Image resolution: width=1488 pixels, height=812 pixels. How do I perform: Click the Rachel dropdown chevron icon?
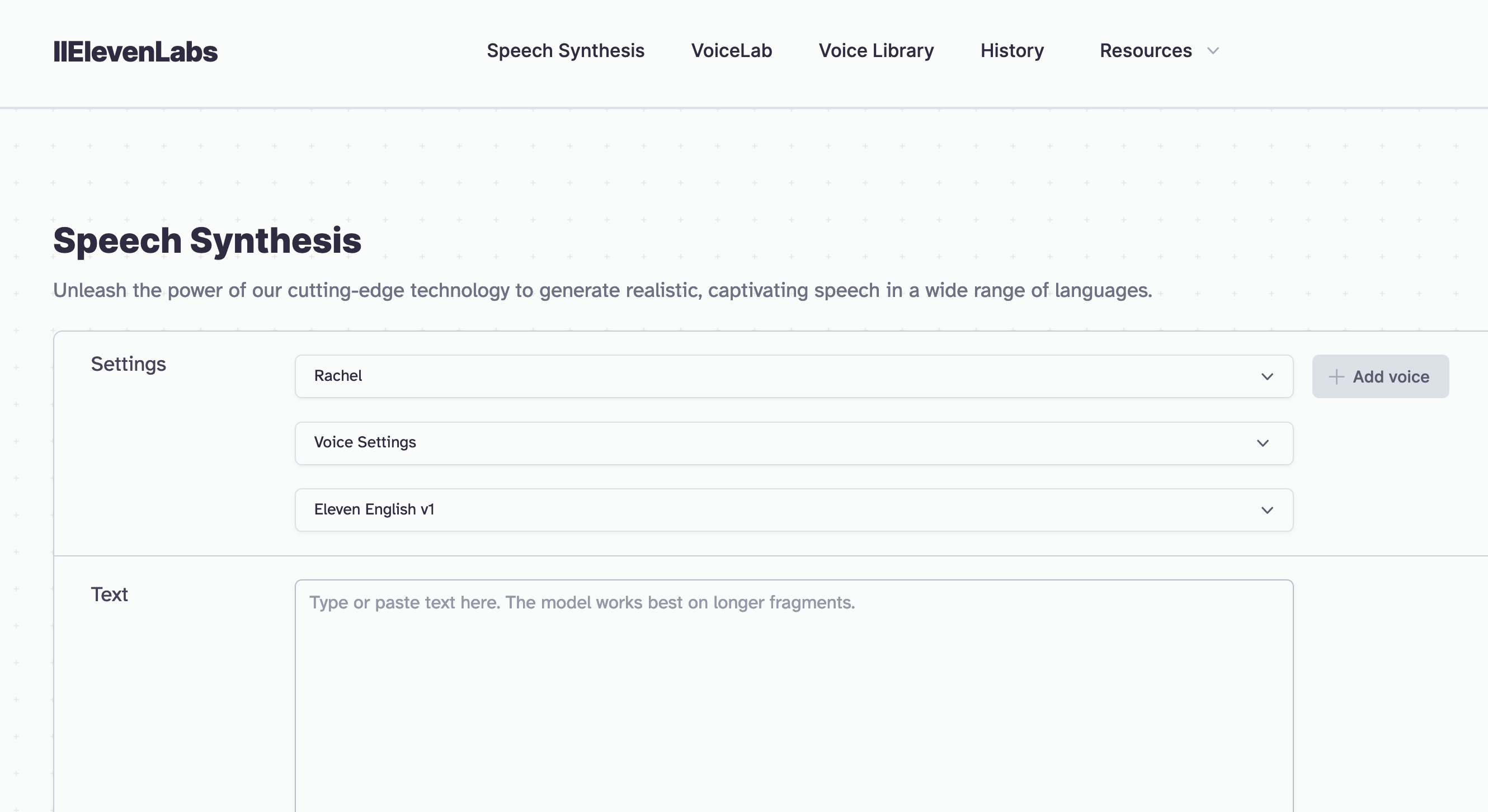(x=1267, y=376)
